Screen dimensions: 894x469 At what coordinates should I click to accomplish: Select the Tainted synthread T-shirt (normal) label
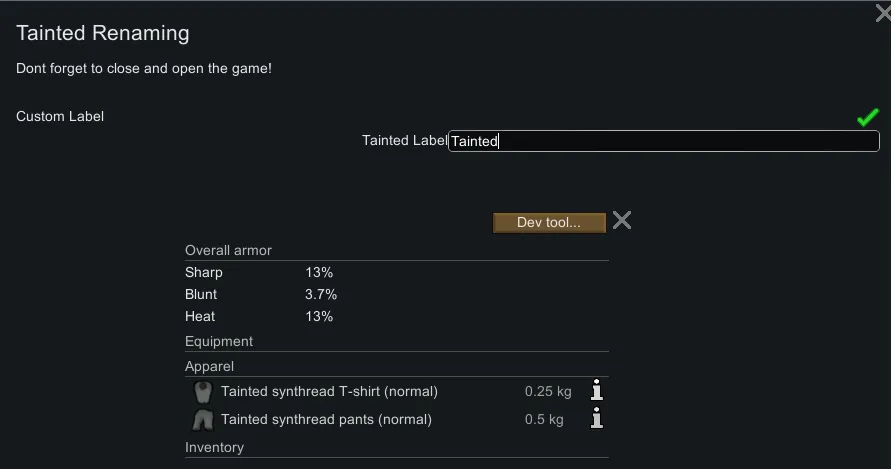coord(329,391)
